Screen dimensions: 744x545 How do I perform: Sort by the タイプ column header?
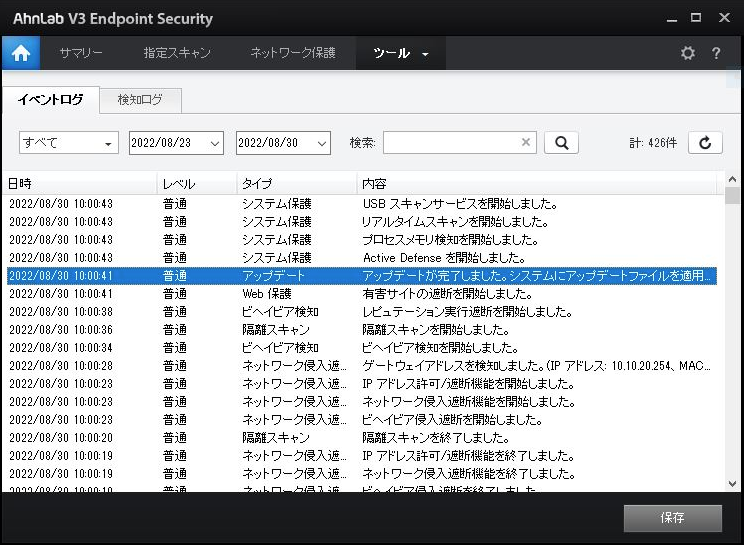coord(297,184)
